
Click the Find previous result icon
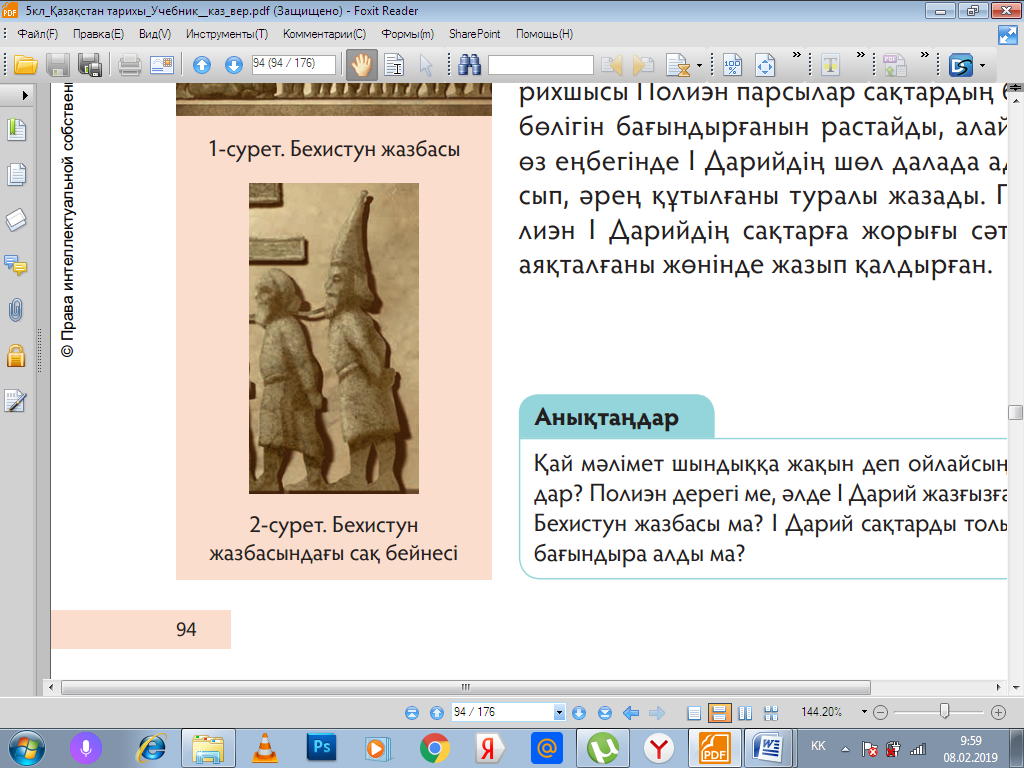[x=611, y=65]
